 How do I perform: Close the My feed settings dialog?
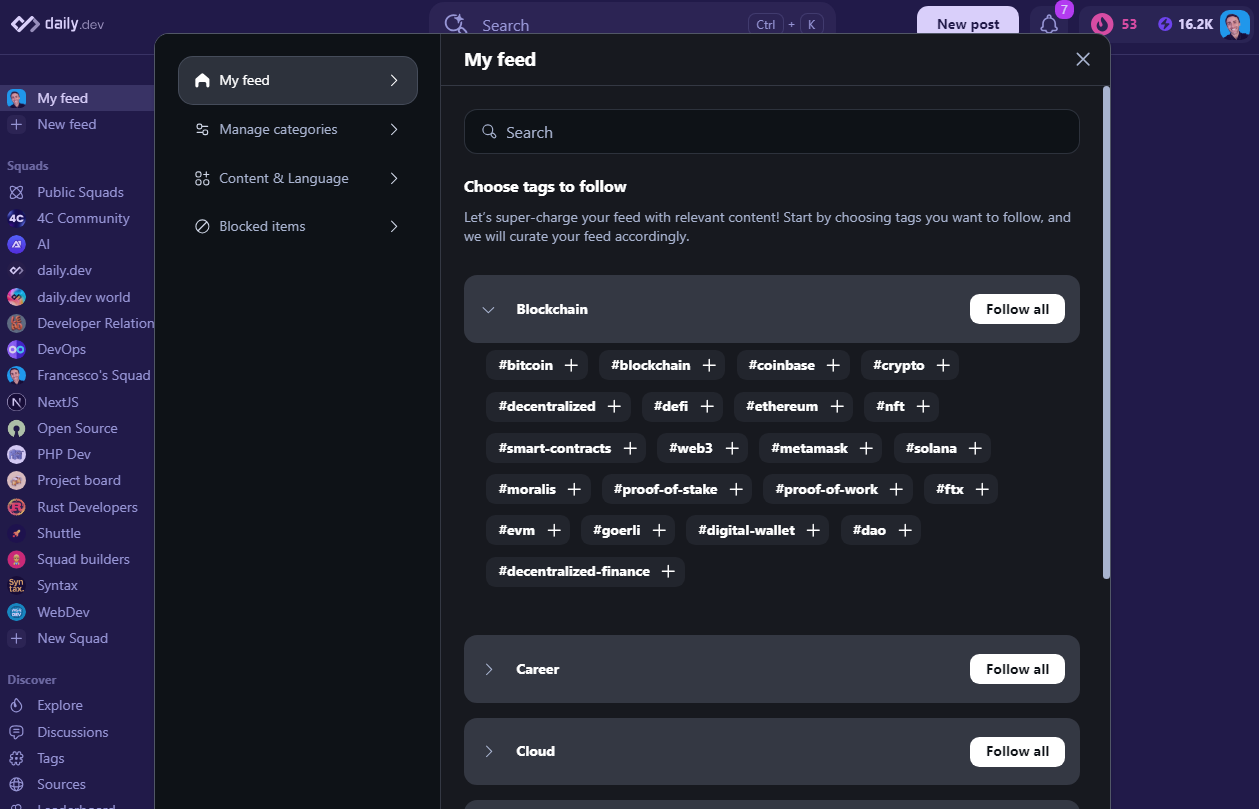1083,59
